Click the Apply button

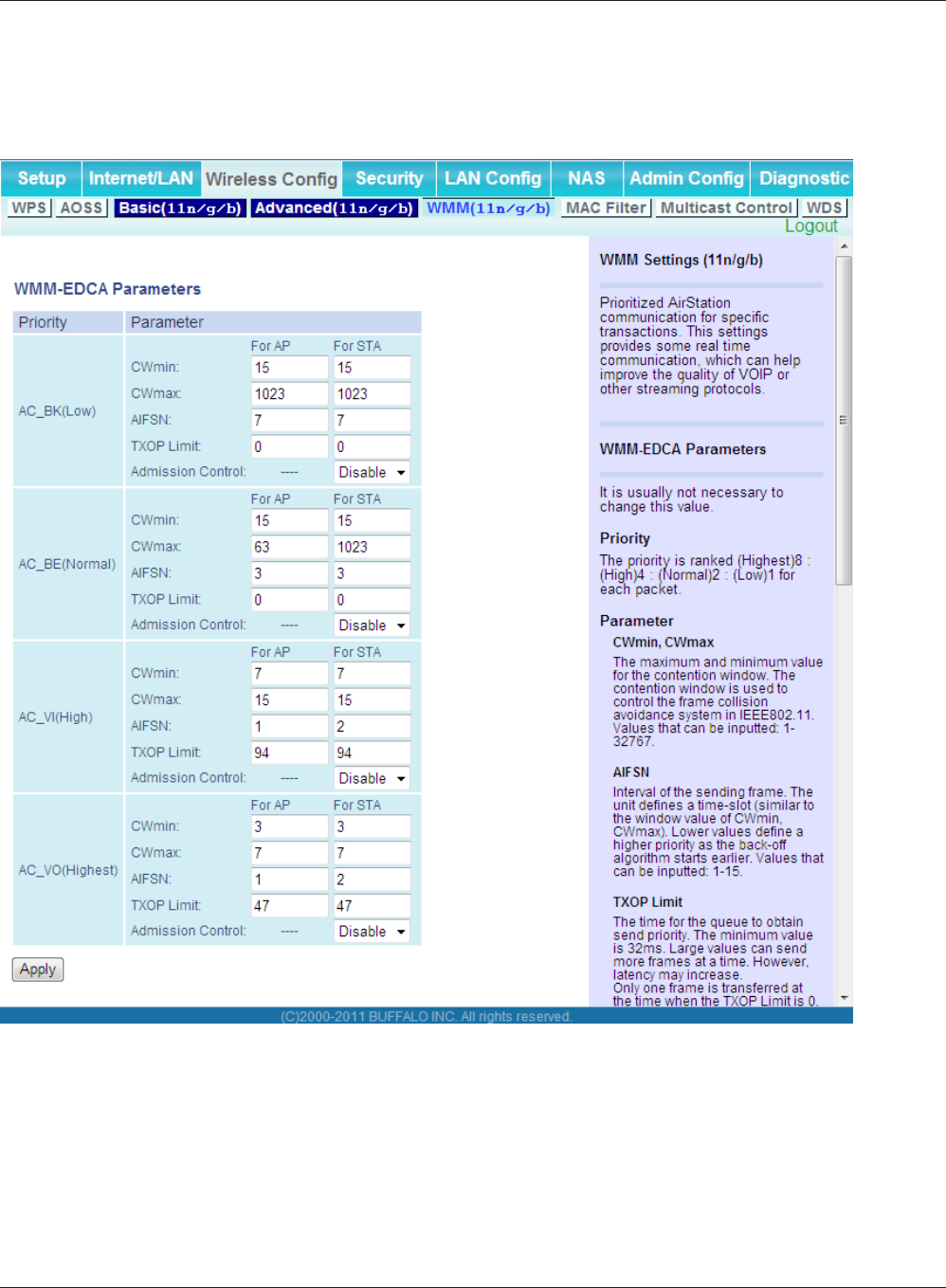[x=38, y=970]
